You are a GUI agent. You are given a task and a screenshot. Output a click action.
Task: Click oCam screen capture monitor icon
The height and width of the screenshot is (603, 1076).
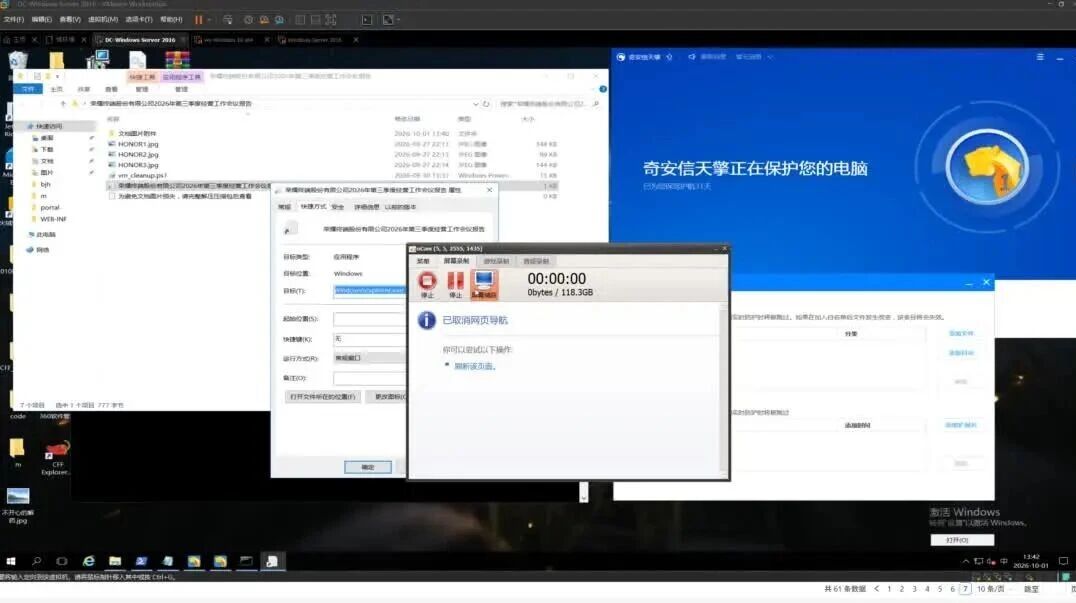coord(484,284)
